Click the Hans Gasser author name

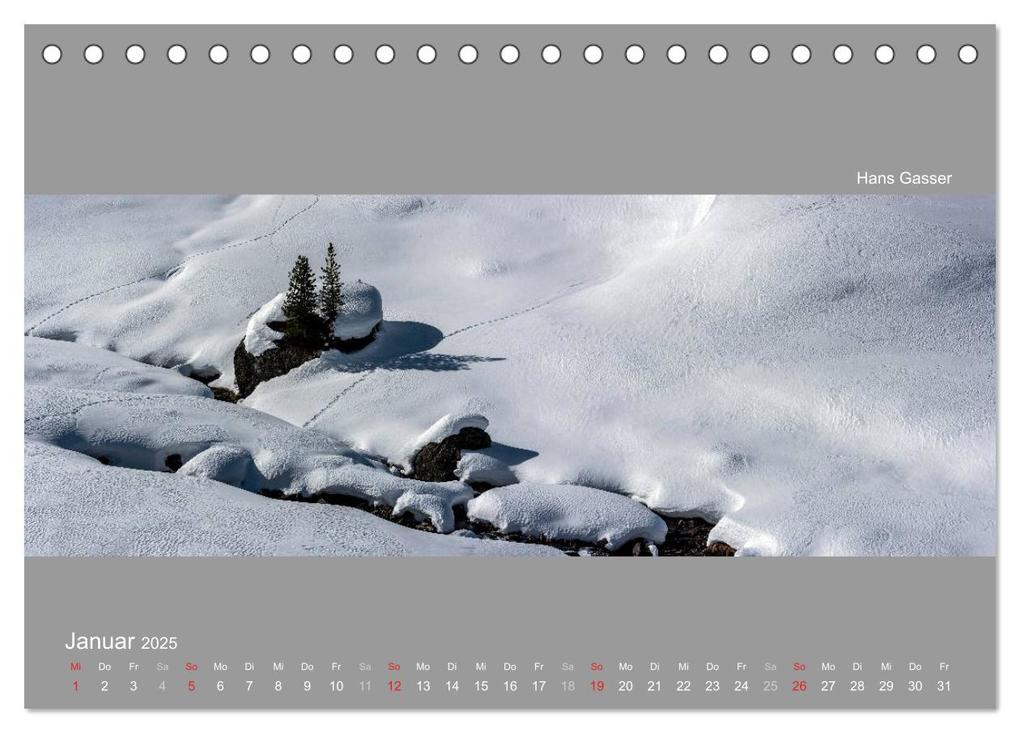(904, 178)
